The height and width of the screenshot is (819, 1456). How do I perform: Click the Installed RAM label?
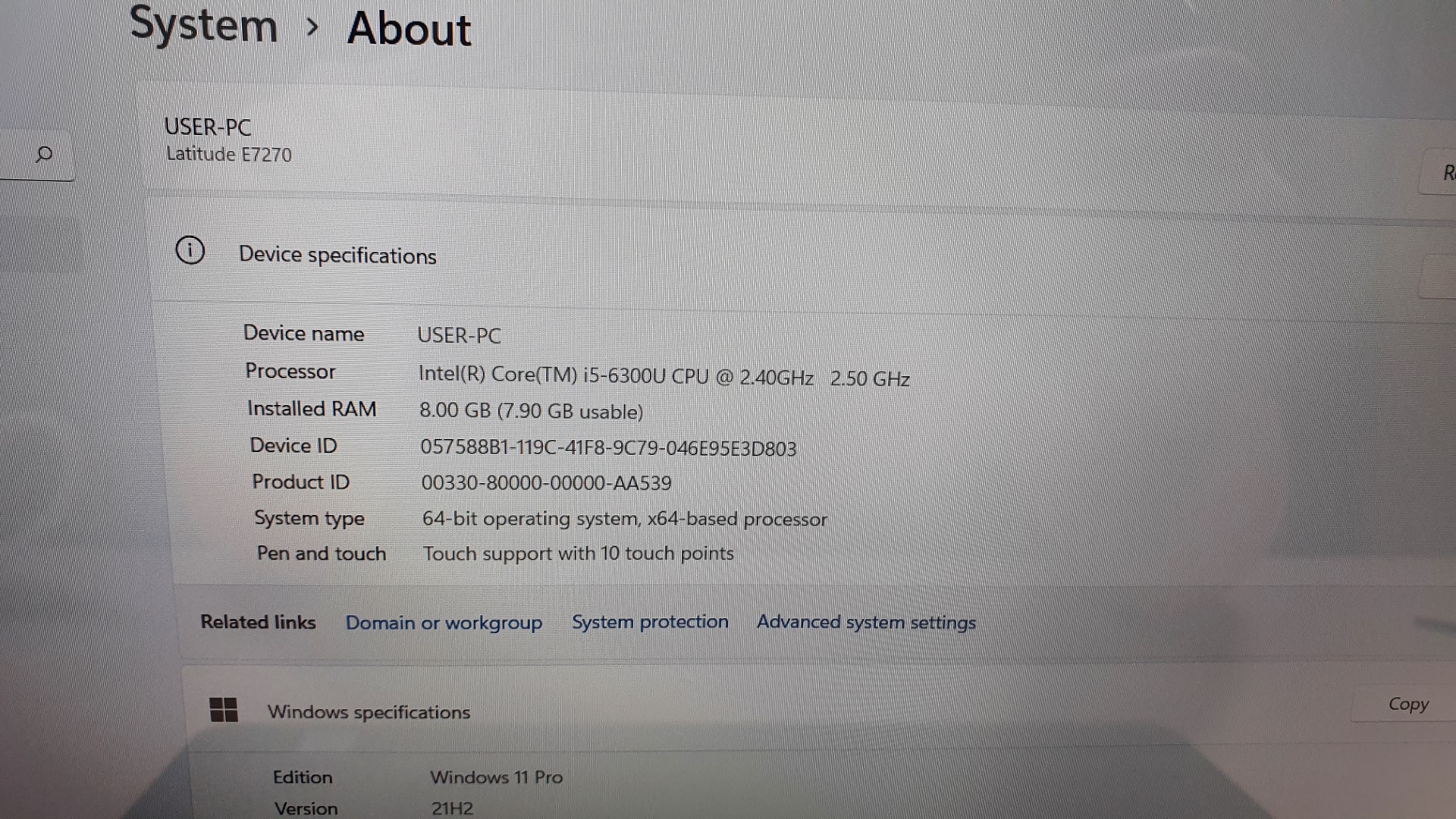(x=312, y=409)
